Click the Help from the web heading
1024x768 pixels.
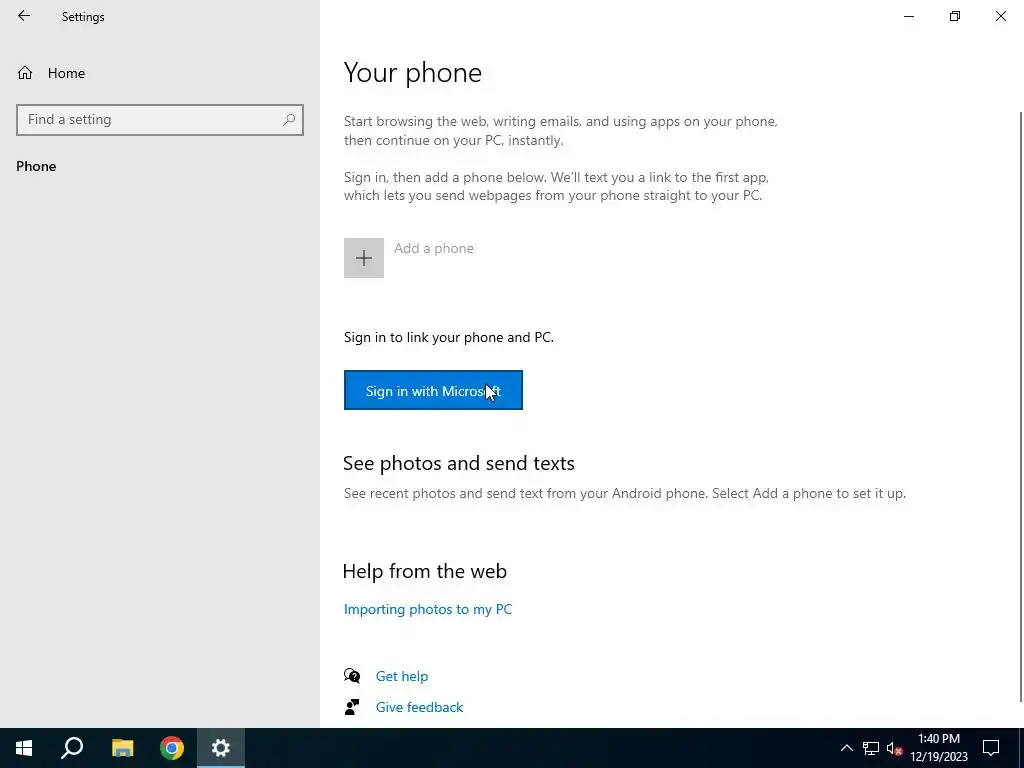click(424, 571)
